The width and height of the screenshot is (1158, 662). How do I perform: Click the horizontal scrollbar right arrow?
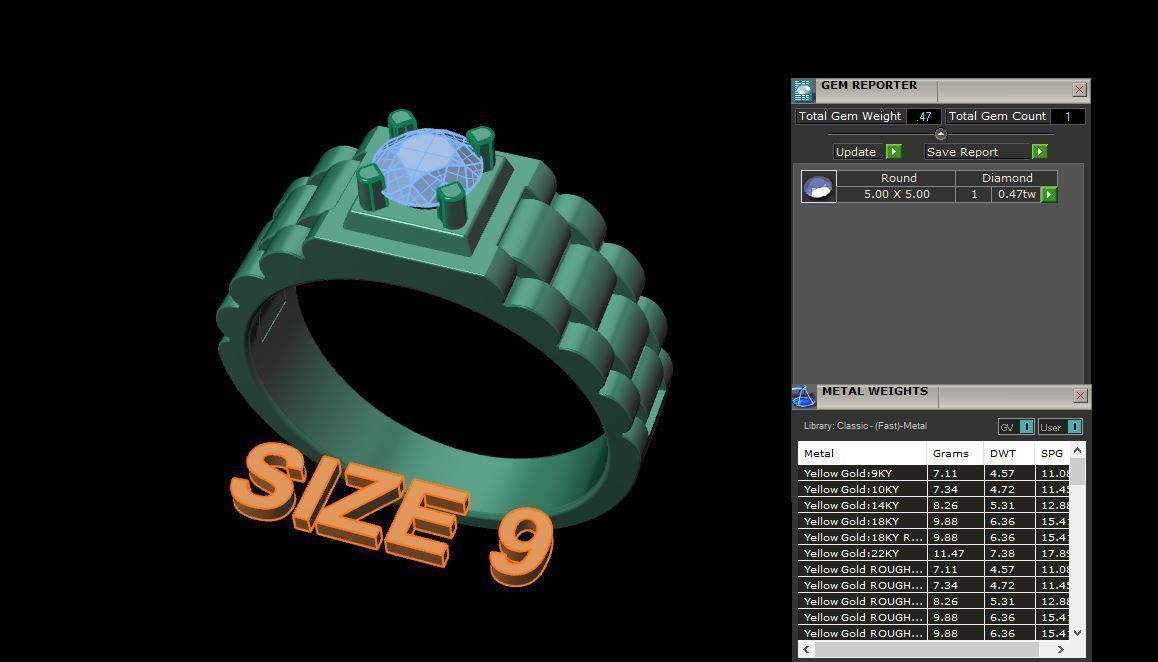[x=1061, y=649]
